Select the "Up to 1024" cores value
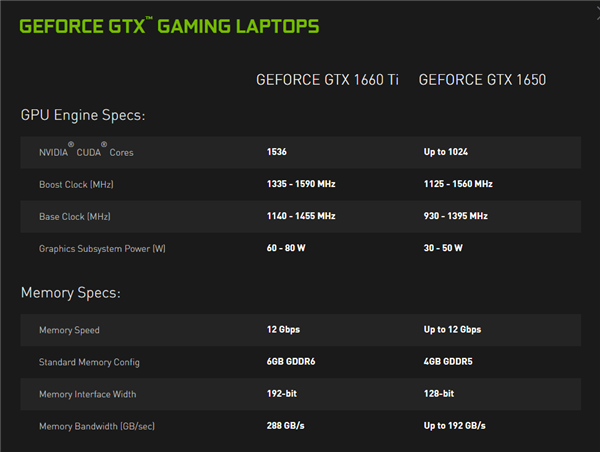 point(446,152)
